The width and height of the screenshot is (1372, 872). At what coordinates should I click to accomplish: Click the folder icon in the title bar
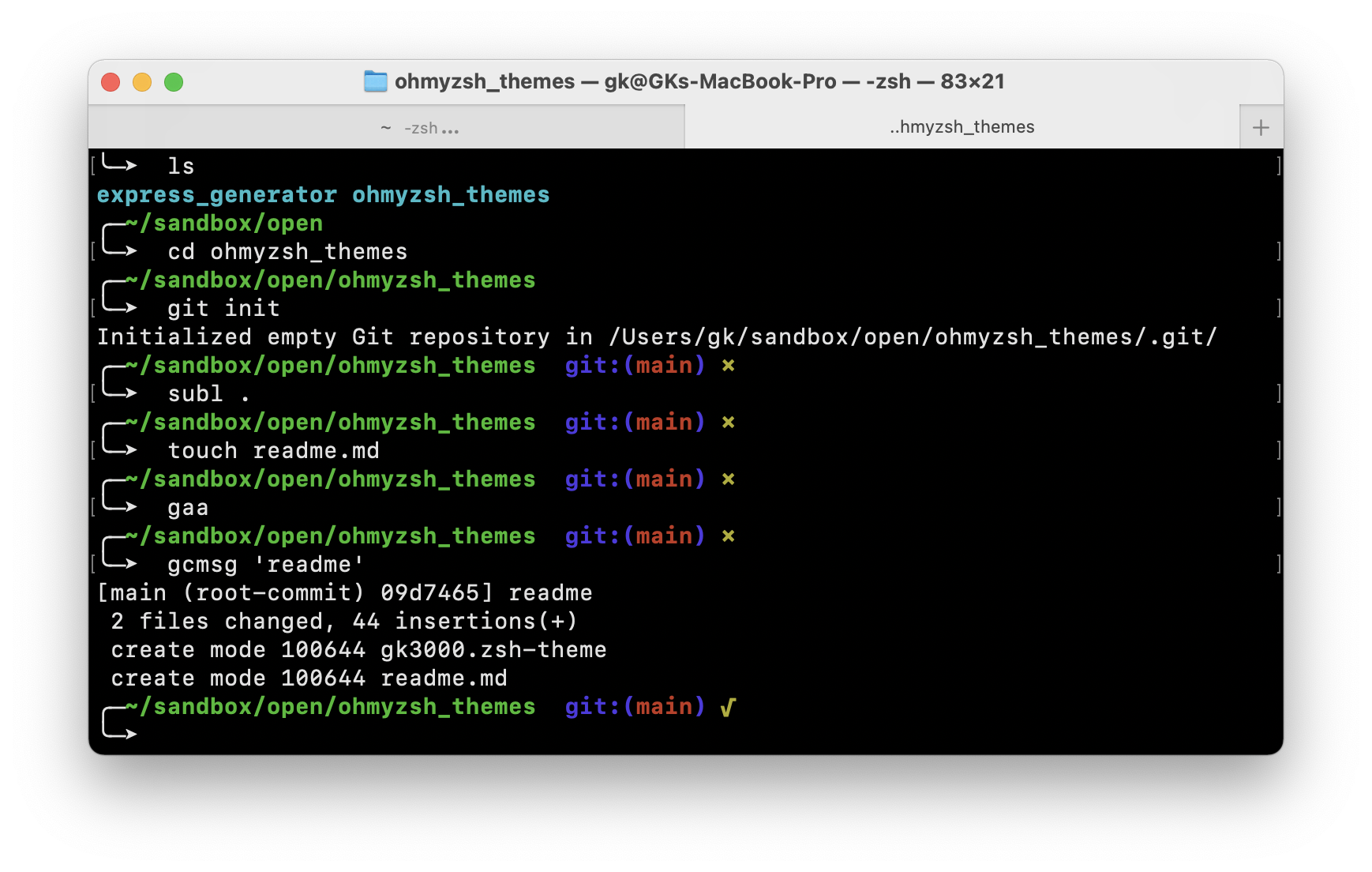(375, 81)
